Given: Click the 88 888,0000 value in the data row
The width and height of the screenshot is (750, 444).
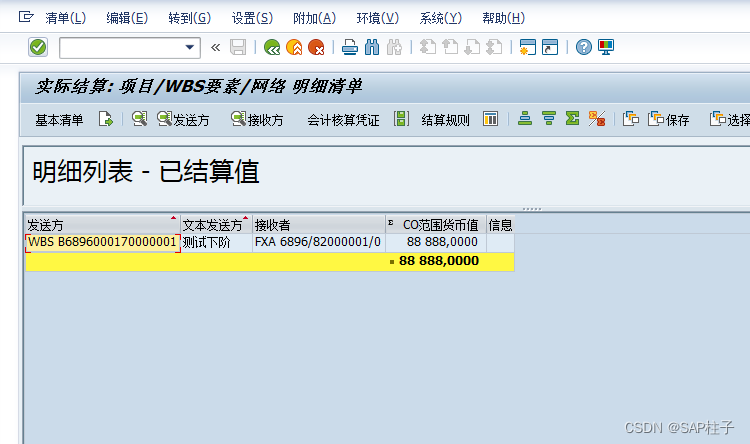Looking at the screenshot, I should (442, 242).
